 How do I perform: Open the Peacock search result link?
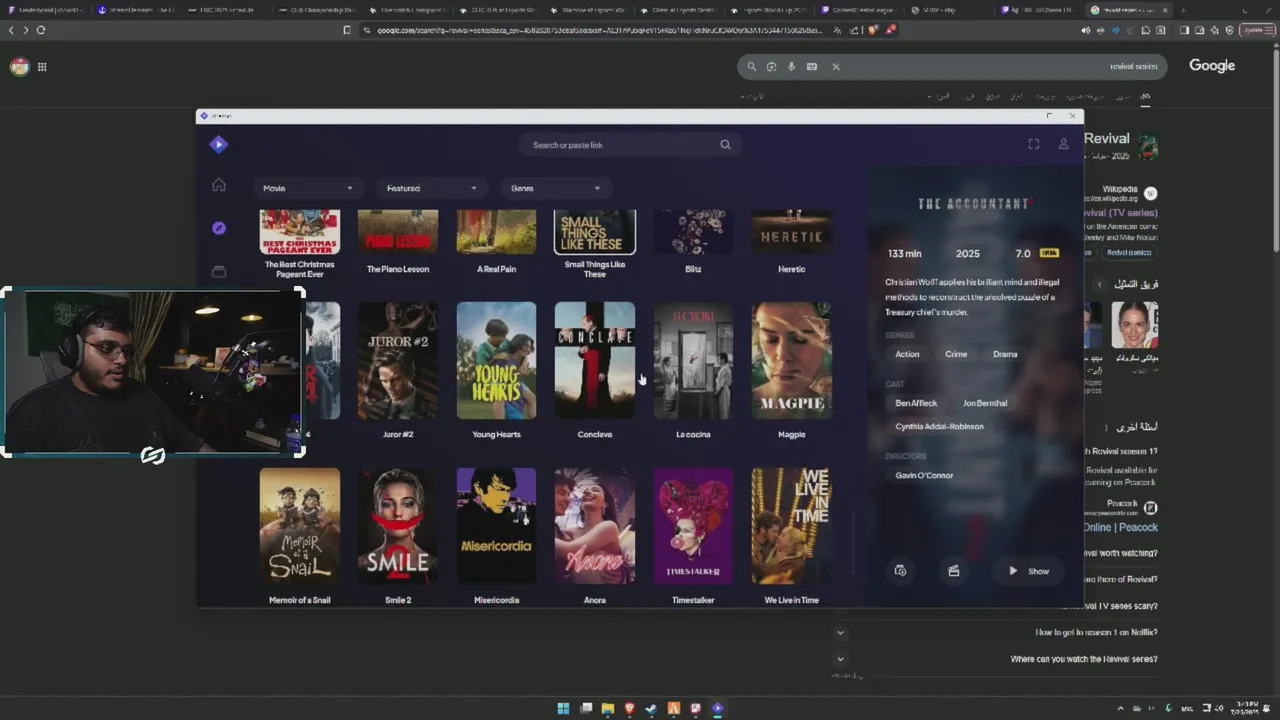[x=1121, y=527]
